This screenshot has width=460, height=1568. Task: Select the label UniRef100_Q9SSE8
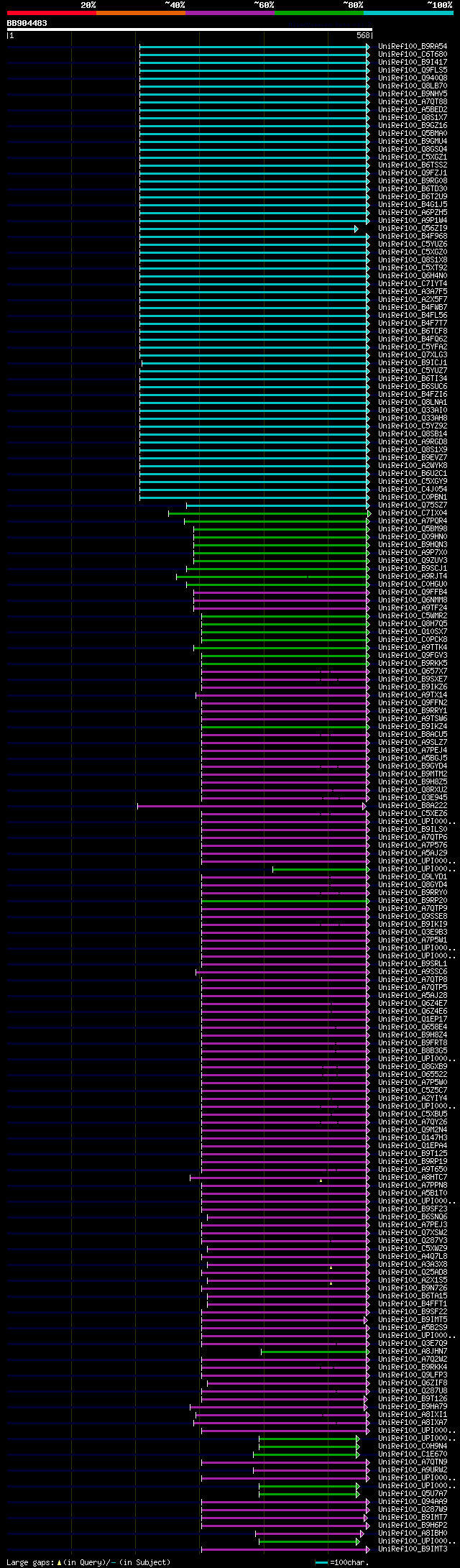pyautogui.click(x=413, y=917)
